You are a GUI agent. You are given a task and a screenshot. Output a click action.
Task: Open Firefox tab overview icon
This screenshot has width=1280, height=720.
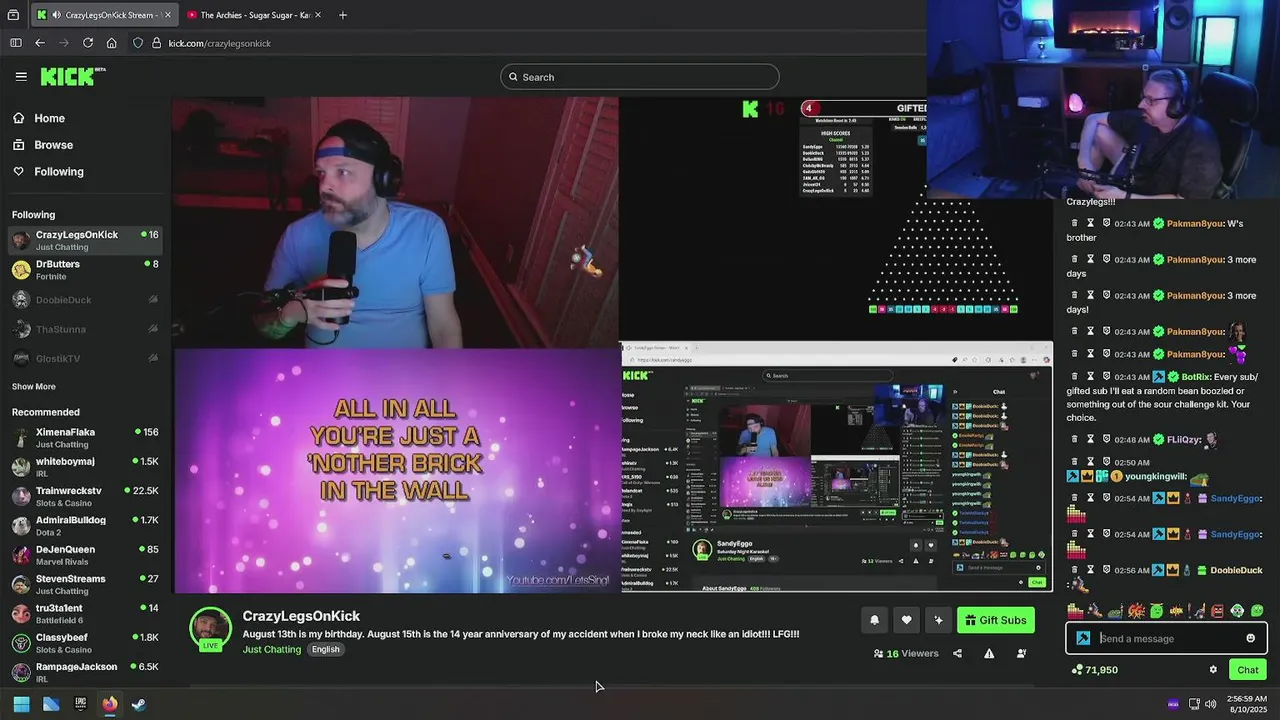13,15
